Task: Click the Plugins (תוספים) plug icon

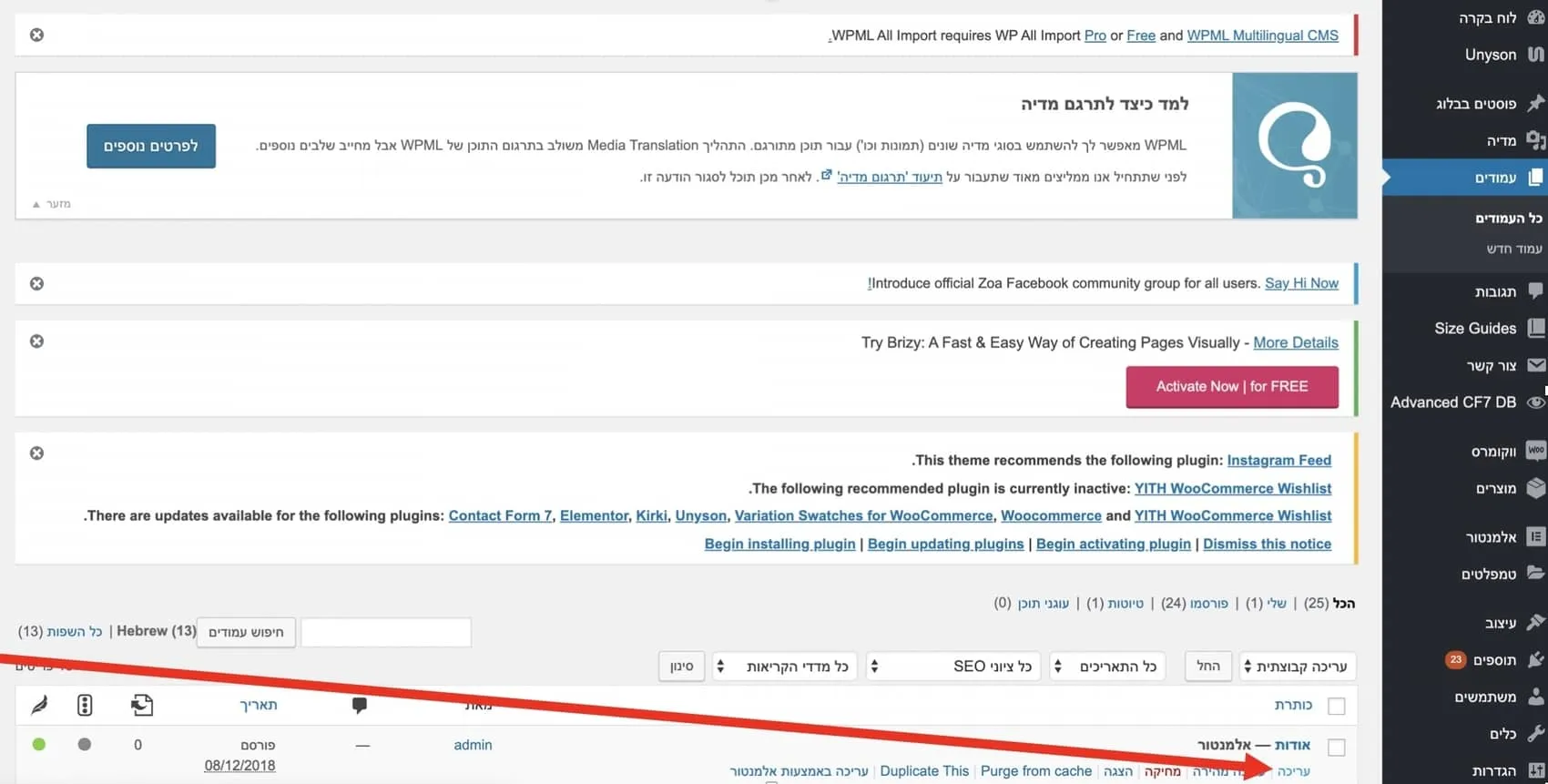Action: (x=1535, y=659)
